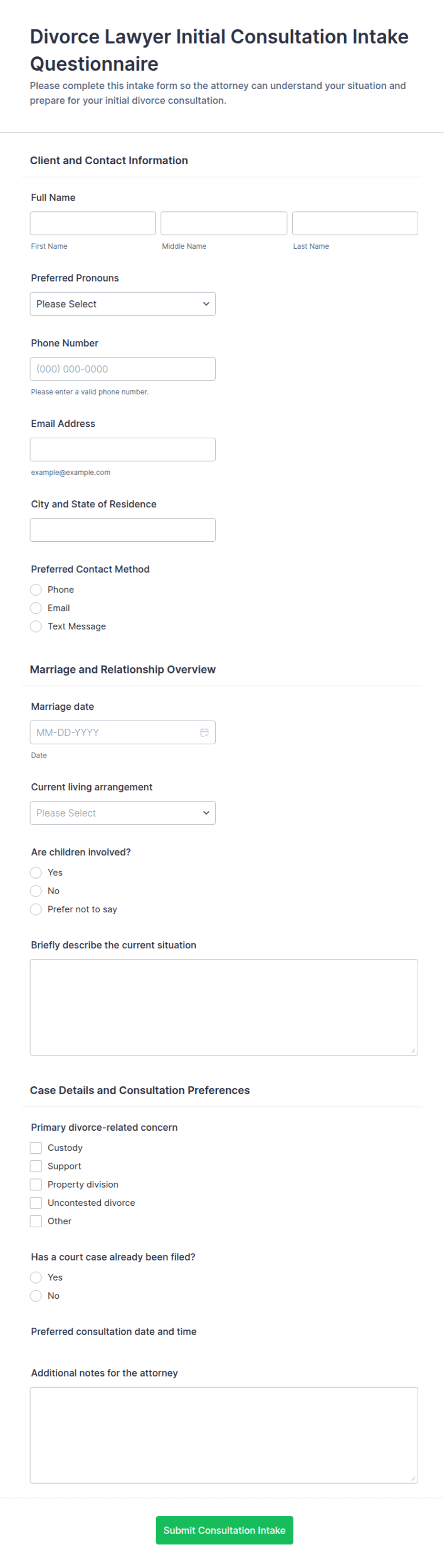
Task: Focus the Last Name text box
Action: coord(355,223)
